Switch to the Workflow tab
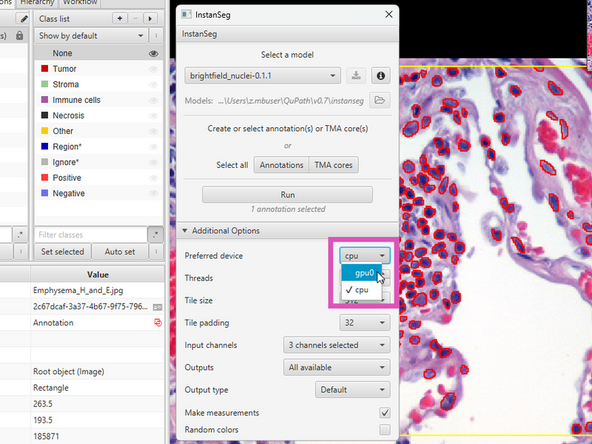The width and height of the screenshot is (592, 444). point(80,3)
